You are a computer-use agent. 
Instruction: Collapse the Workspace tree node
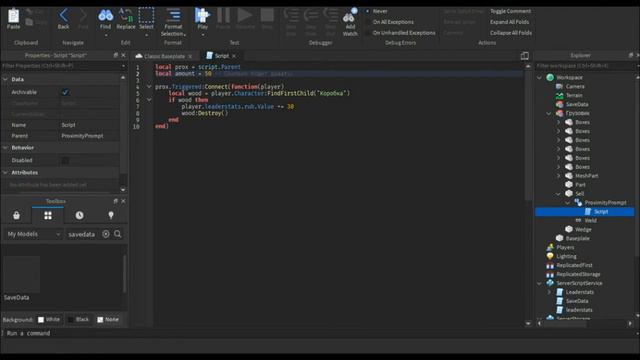[539, 78]
